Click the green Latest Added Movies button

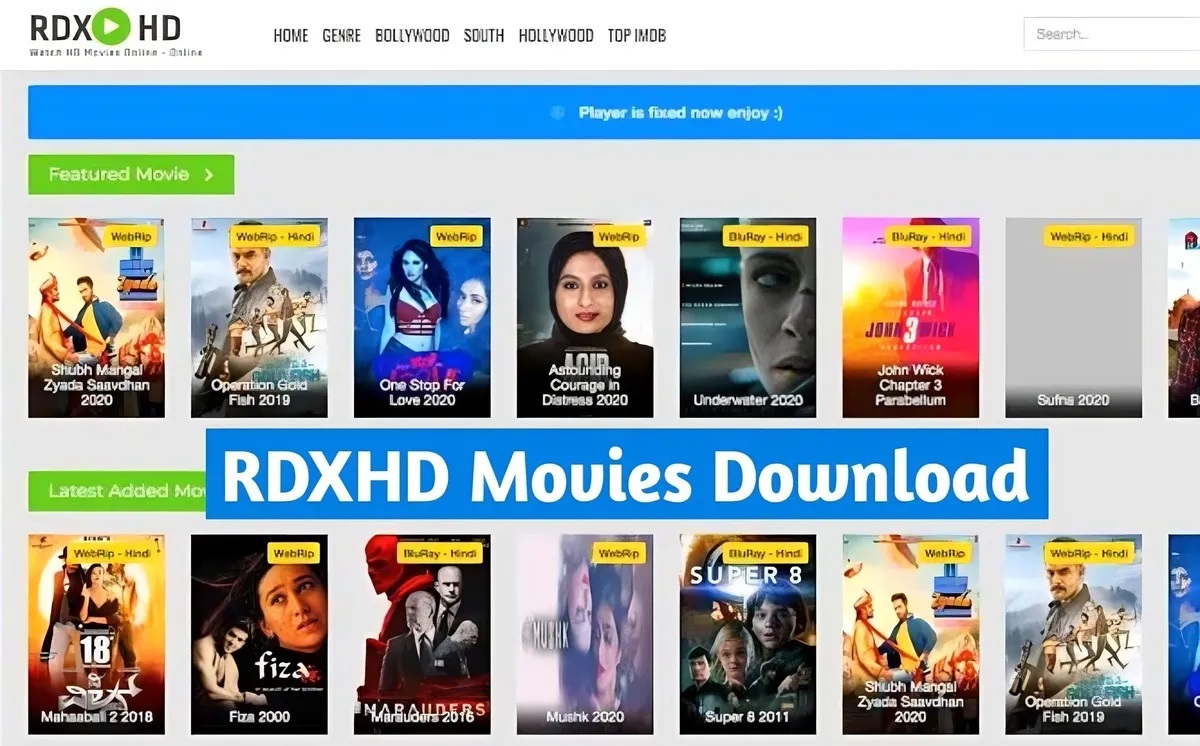[x=117, y=491]
